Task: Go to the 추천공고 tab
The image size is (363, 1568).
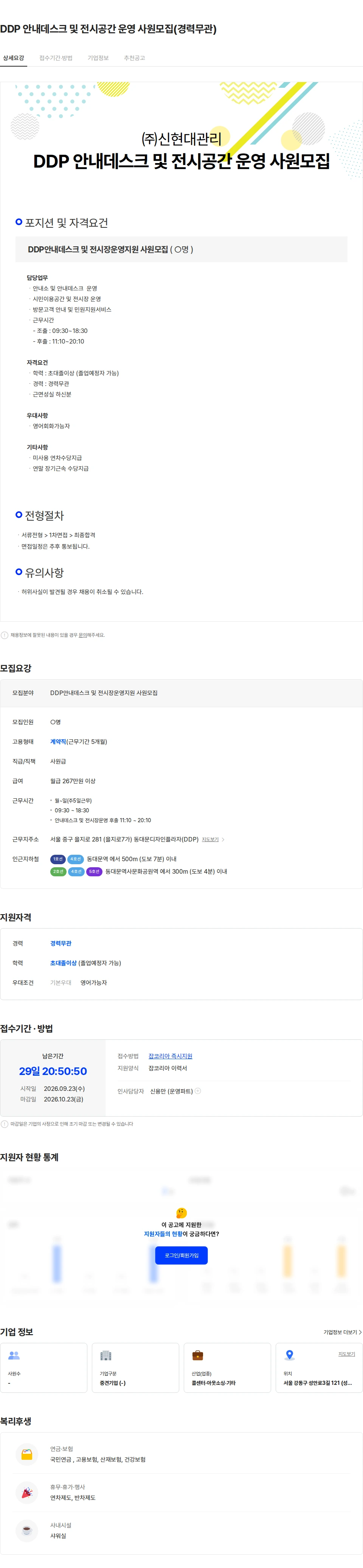Action: point(134,58)
